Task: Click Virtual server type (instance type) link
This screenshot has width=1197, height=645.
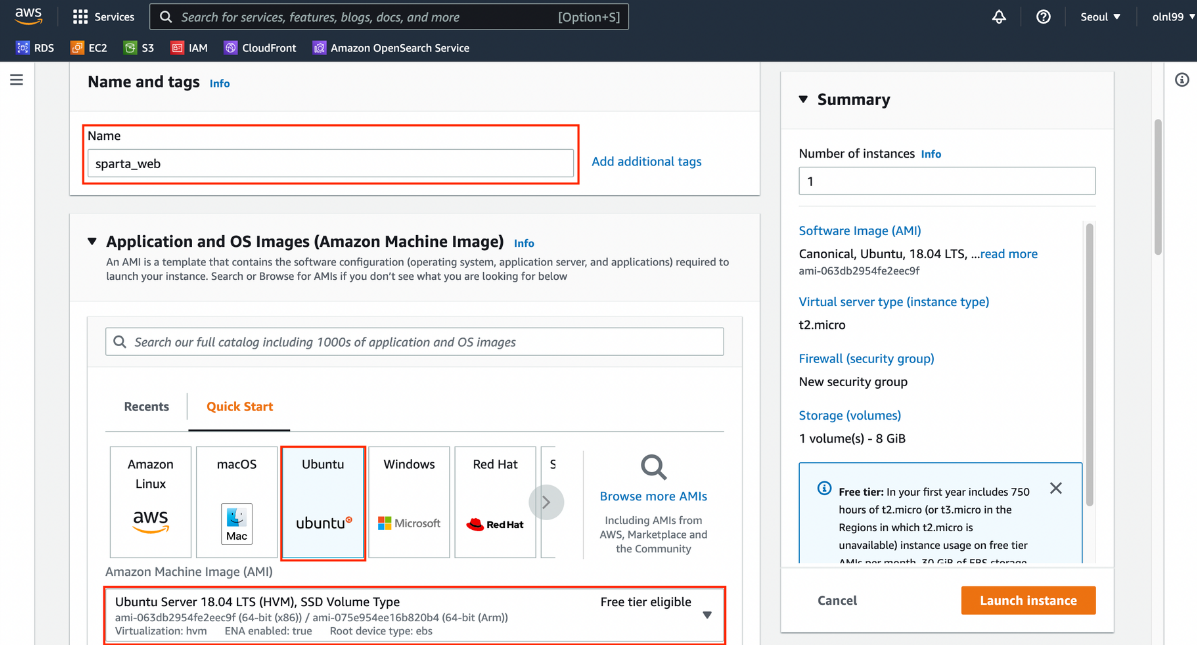Action: pyautogui.click(x=894, y=302)
